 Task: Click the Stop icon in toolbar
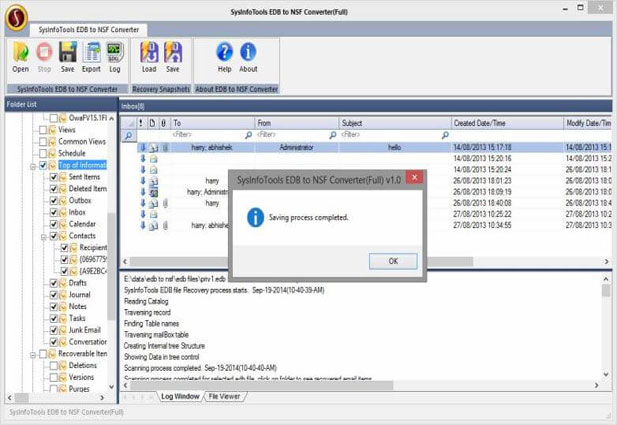click(44, 52)
